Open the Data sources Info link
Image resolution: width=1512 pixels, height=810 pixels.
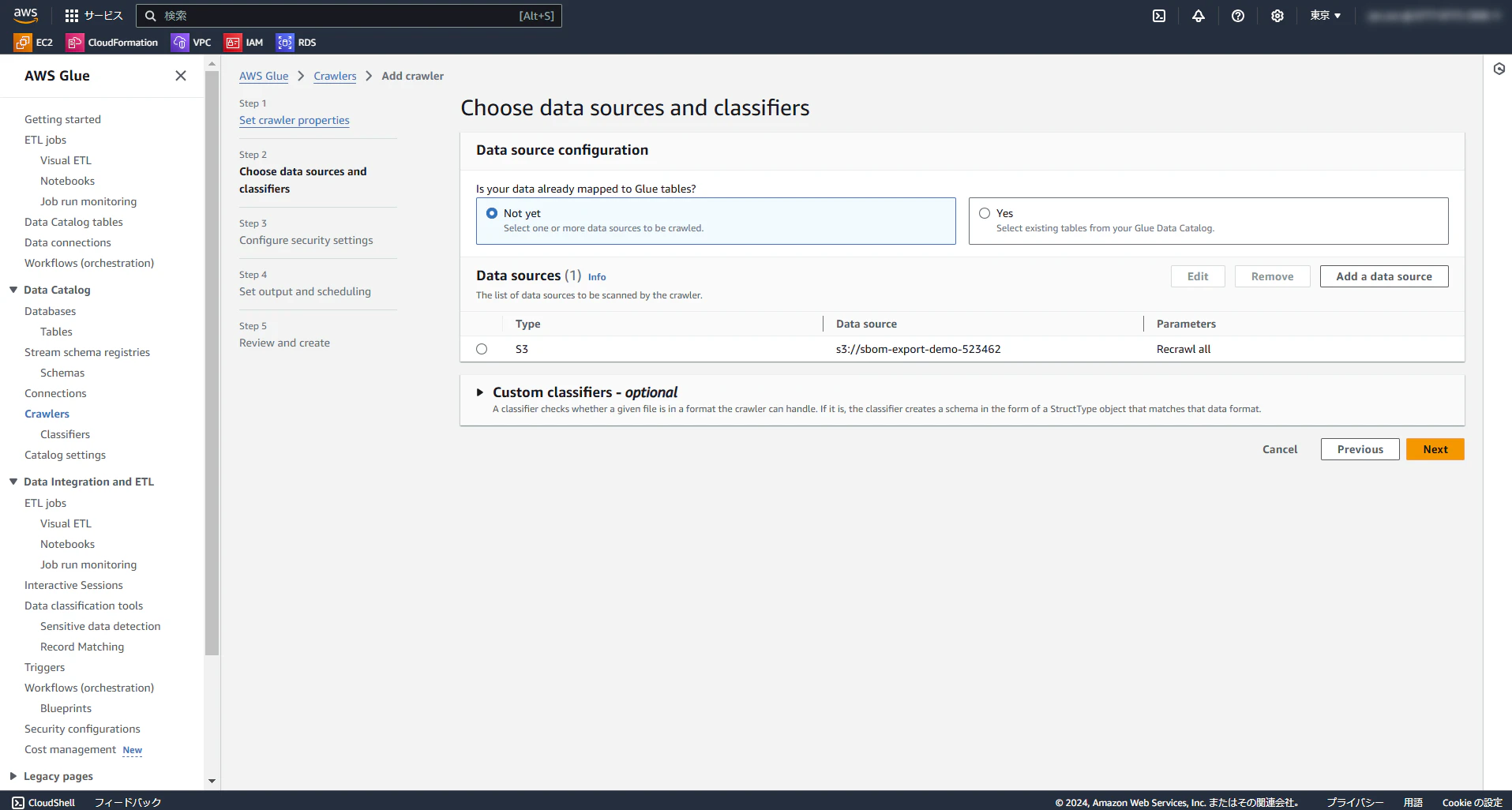click(x=597, y=277)
